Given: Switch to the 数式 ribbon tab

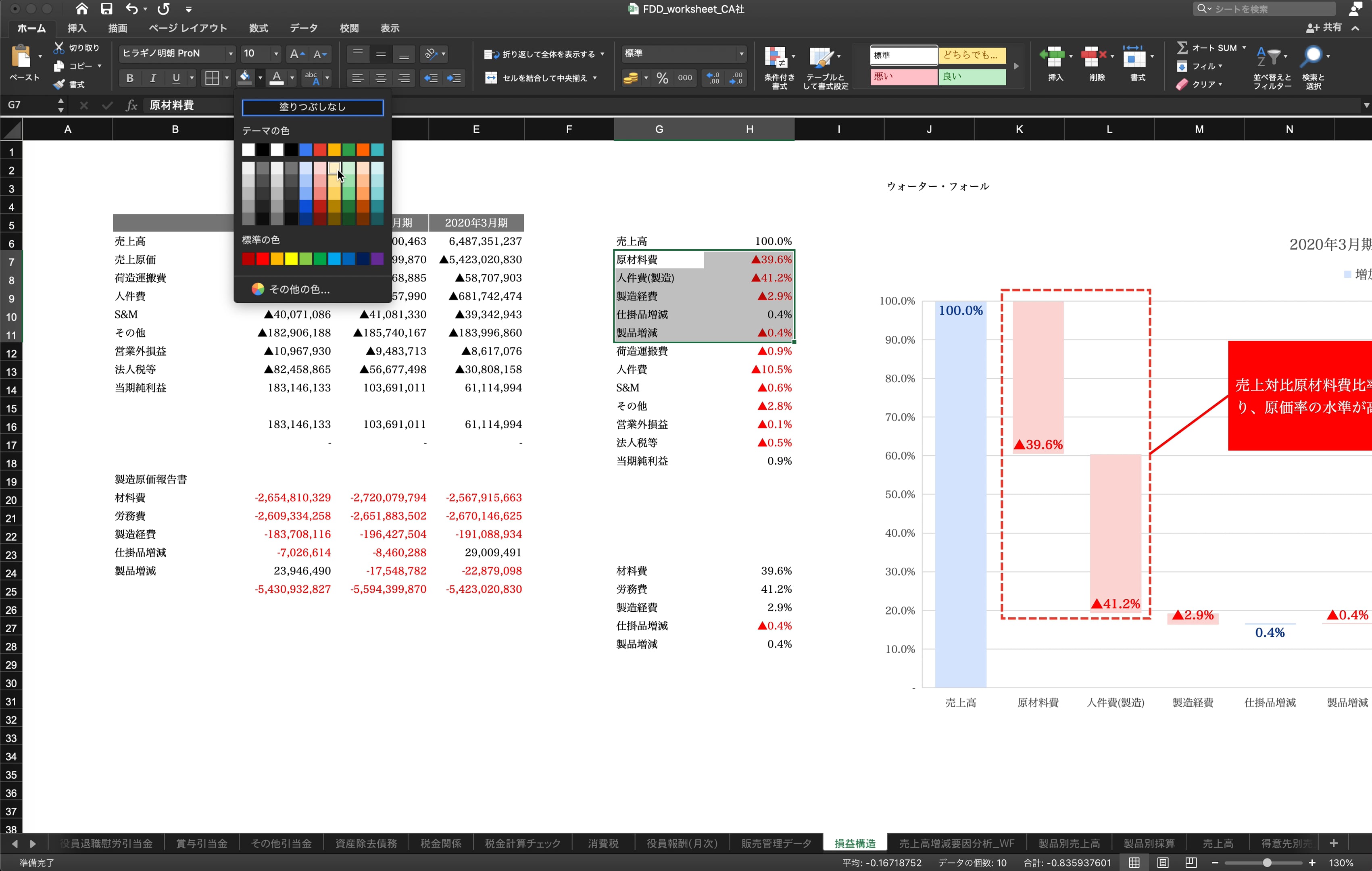Looking at the screenshot, I should point(258,28).
